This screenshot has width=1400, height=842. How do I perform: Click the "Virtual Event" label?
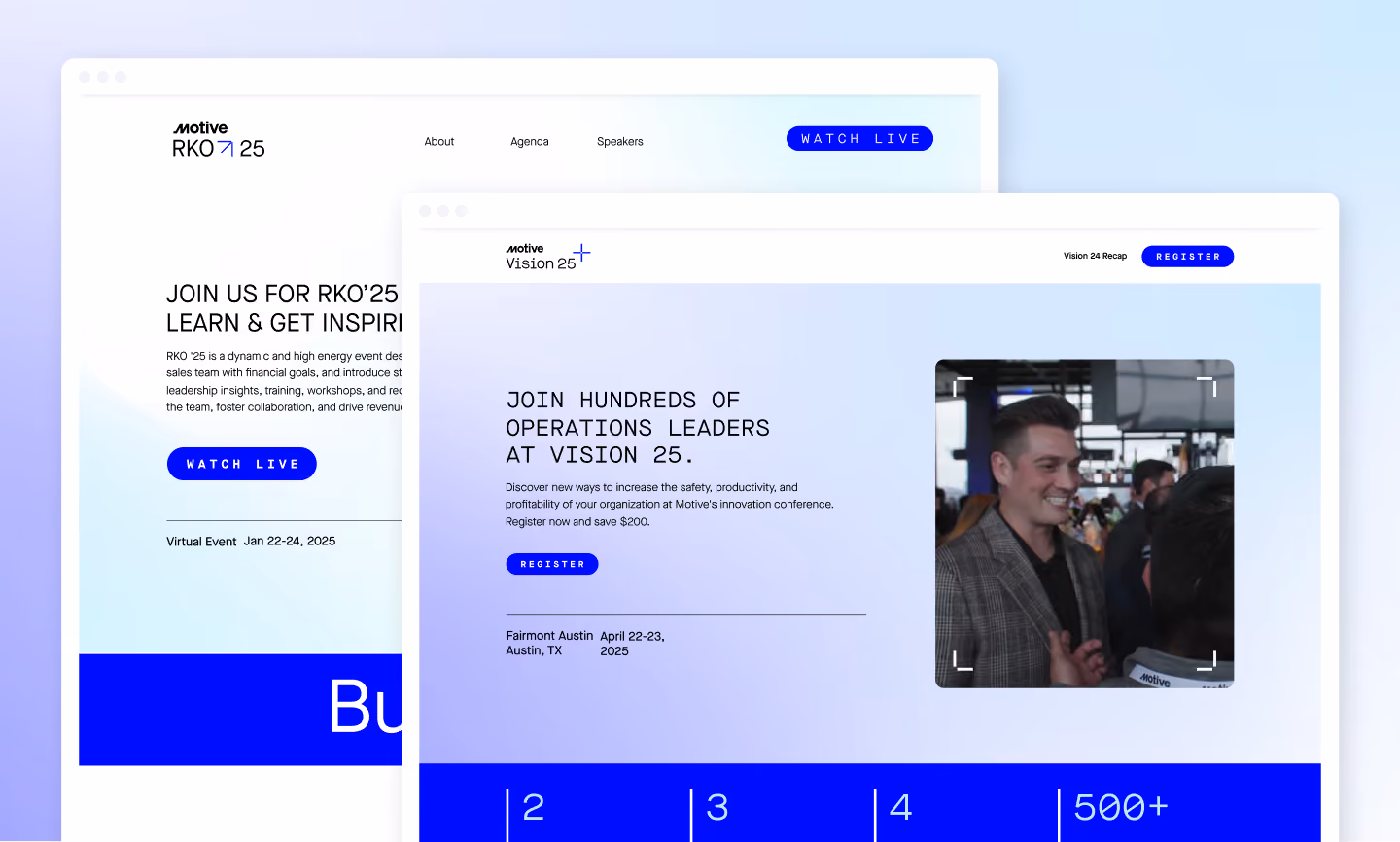(x=201, y=542)
